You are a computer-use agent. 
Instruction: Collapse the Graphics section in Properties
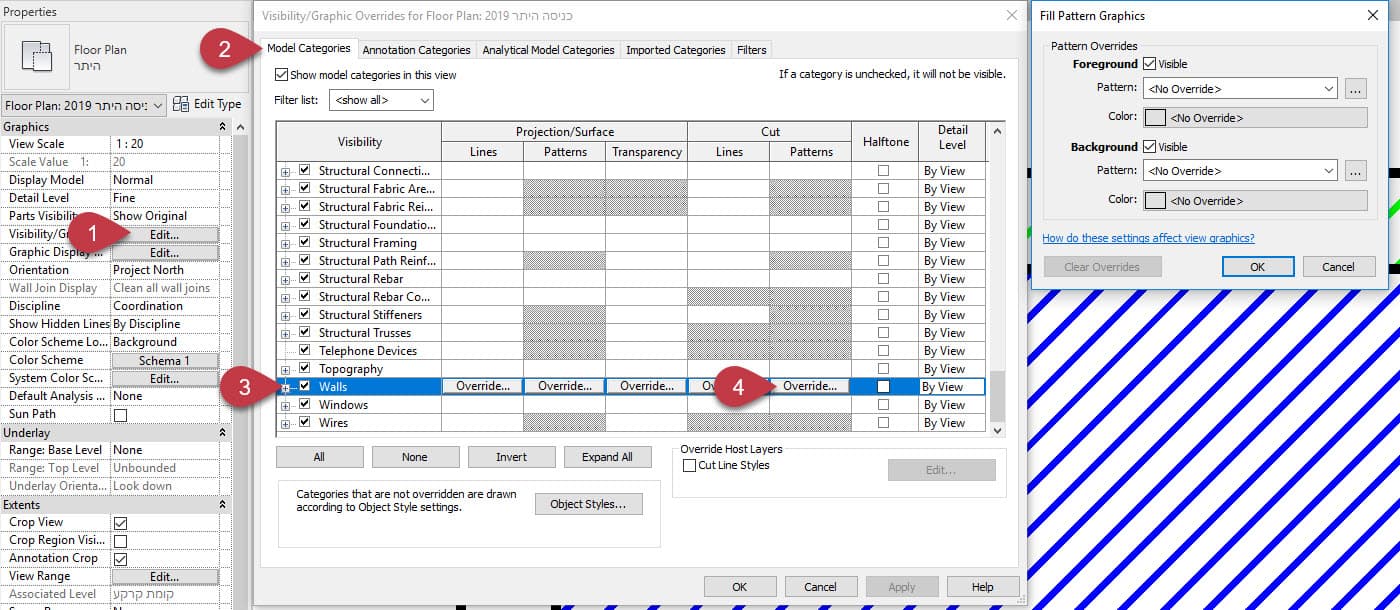[x=221, y=127]
